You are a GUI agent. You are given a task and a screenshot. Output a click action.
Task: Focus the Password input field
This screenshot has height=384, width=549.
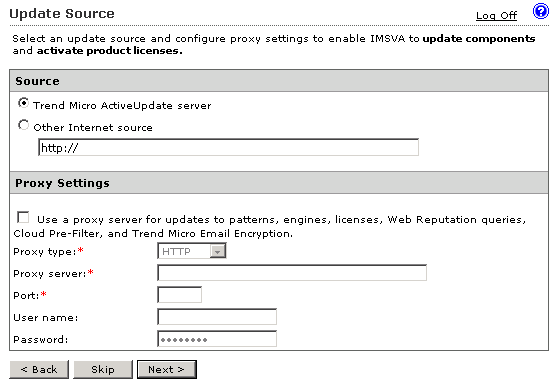(x=217, y=339)
